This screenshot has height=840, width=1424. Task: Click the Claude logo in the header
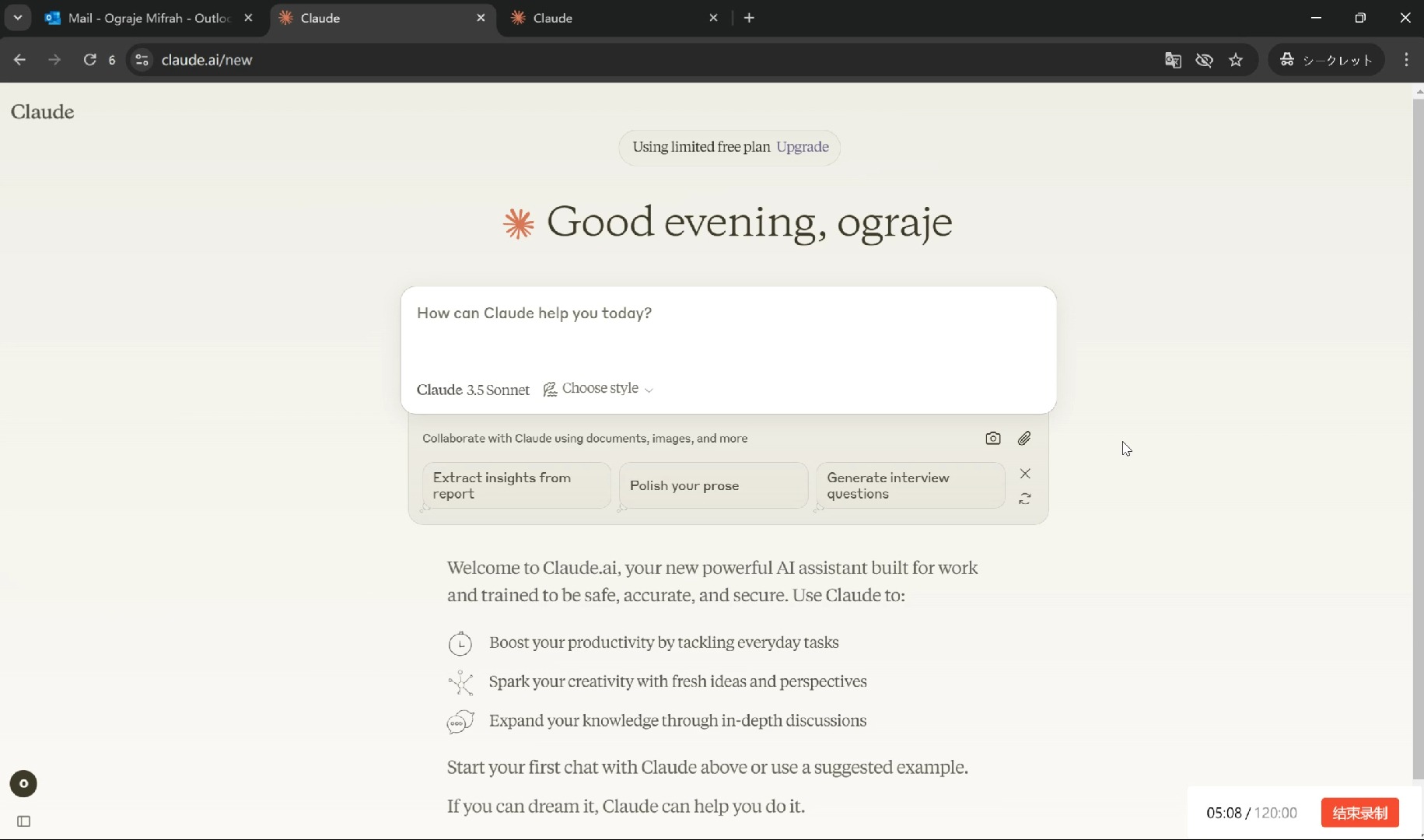pos(43,112)
